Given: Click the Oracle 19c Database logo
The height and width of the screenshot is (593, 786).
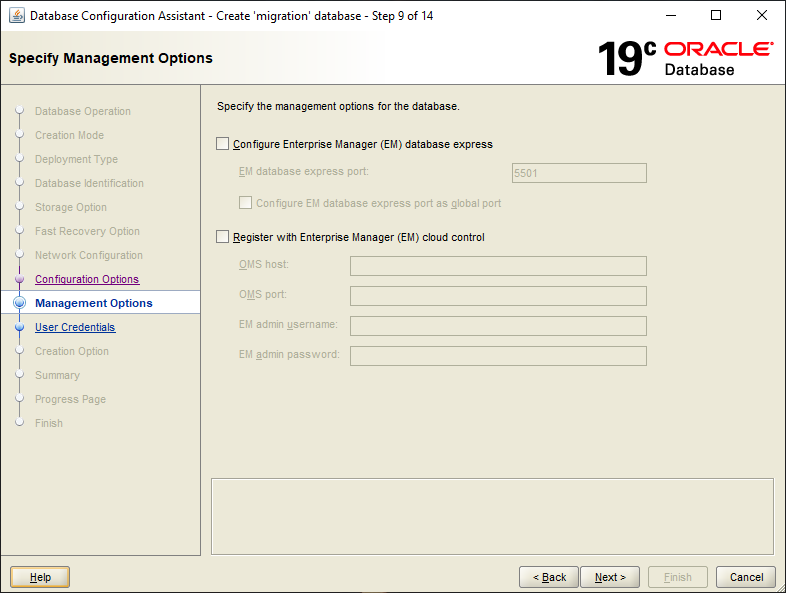Looking at the screenshot, I should click(685, 58).
